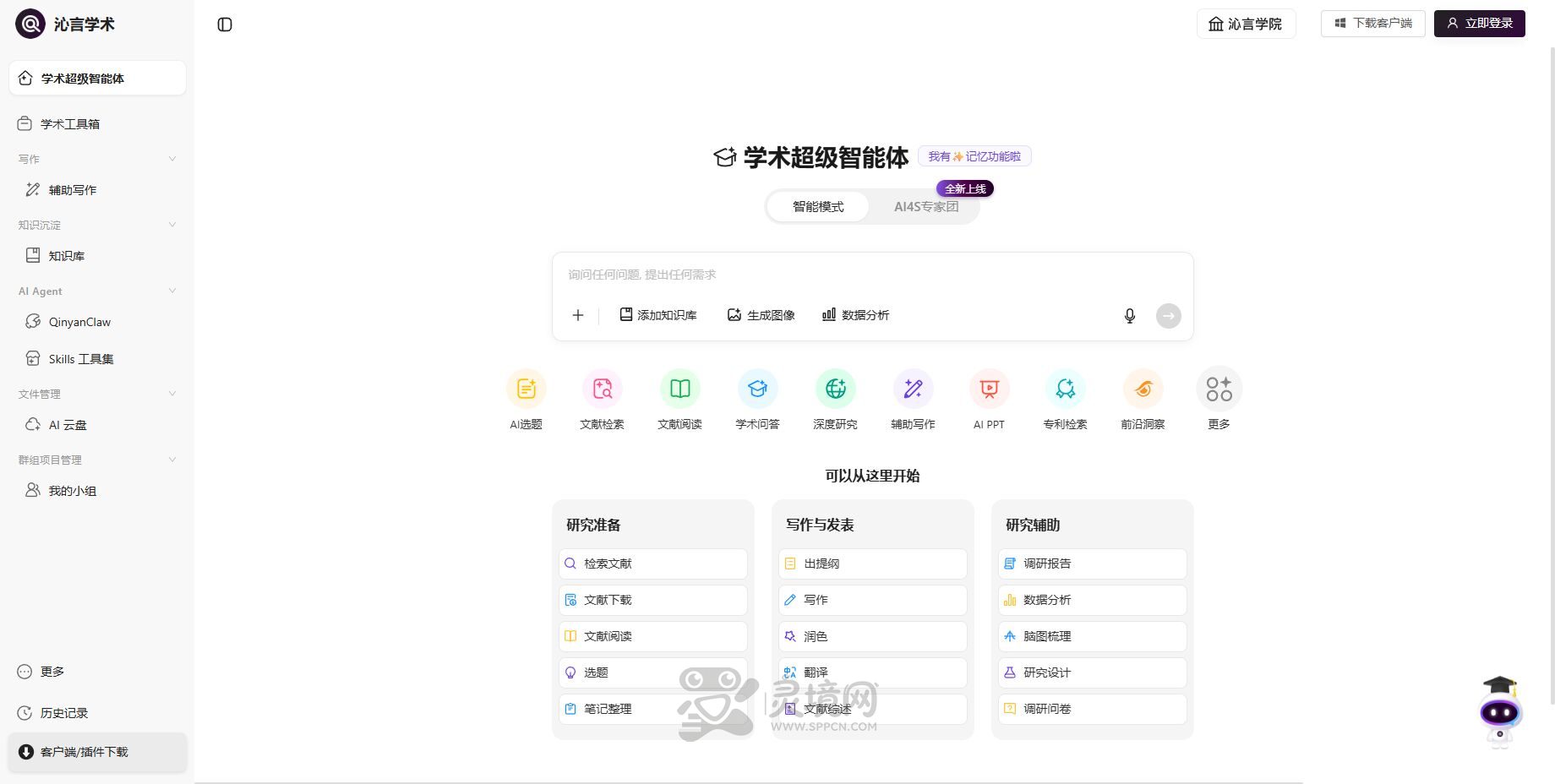Collapse the 群组项目管理 sidebar section
This screenshot has width=1555, height=784.
tap(172, 460)
